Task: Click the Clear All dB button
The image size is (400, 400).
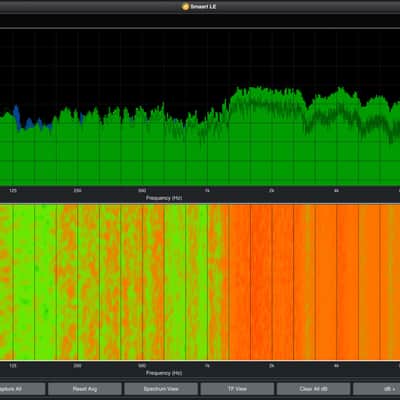Action: point(314,389)
